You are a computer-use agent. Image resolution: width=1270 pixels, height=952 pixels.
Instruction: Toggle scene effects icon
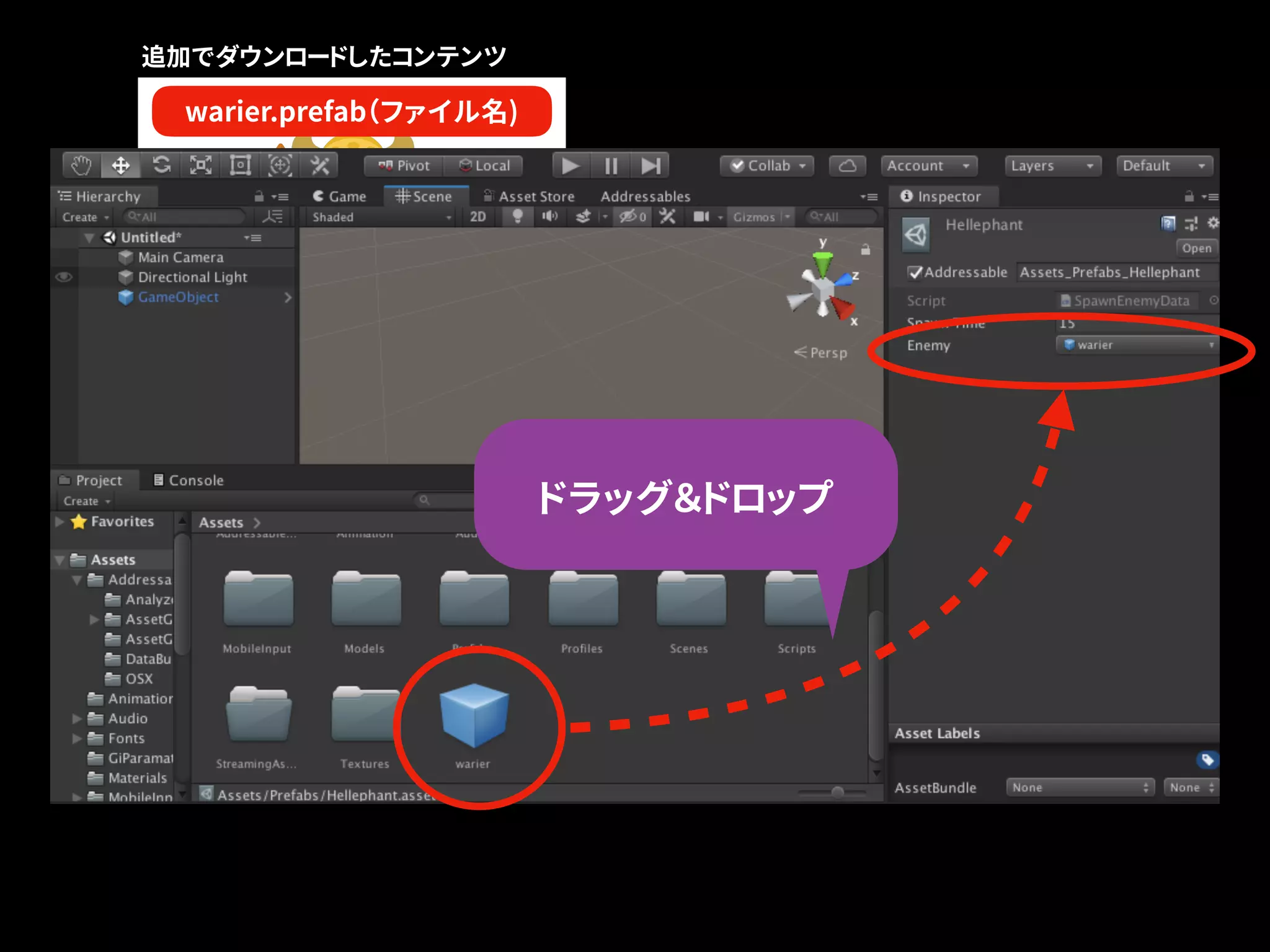[x=584, y=217]
